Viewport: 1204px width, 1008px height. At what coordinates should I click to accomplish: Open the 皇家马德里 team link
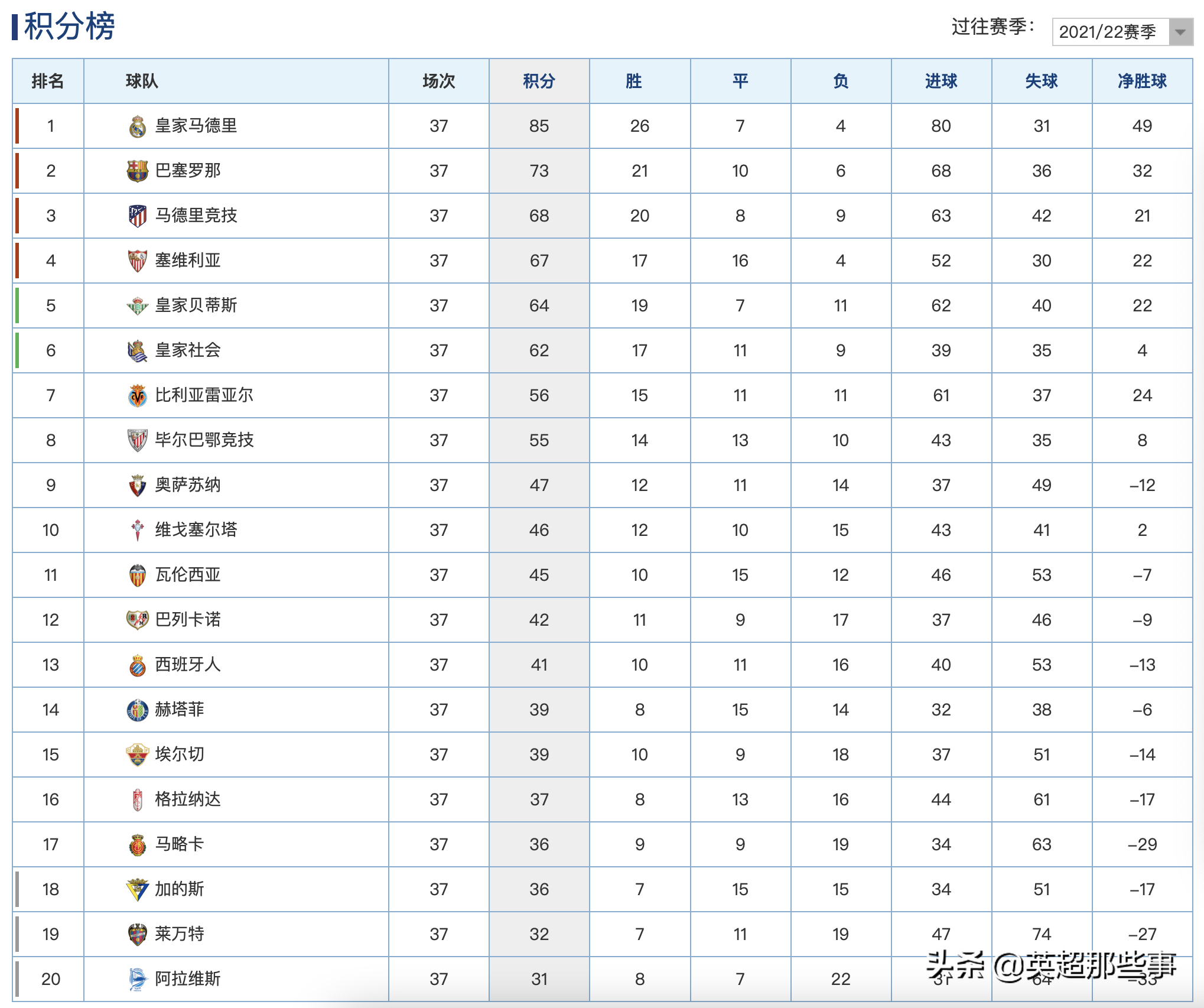(196, 126)
